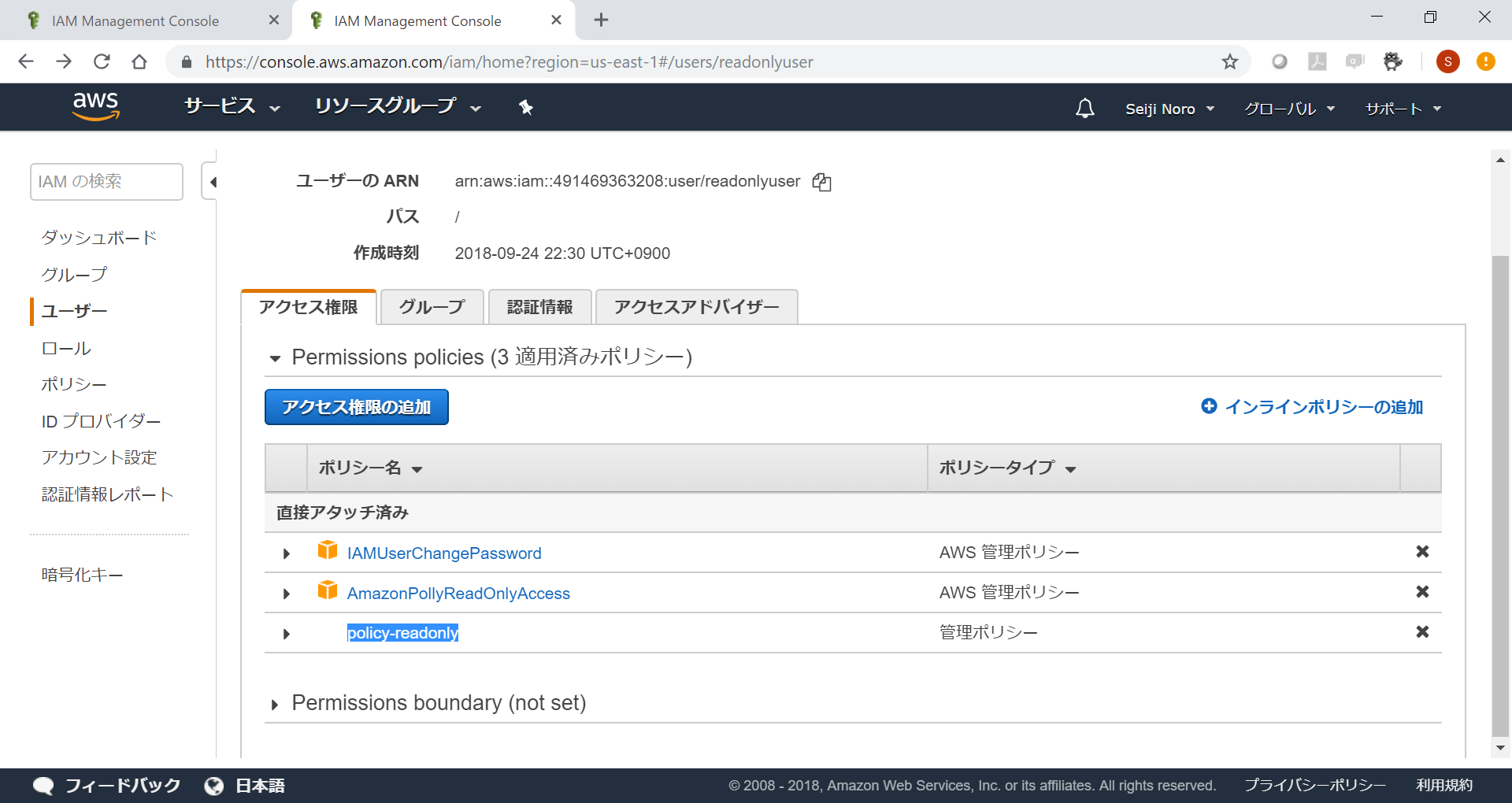Open the 認証情報 tab

coord(539,307)
